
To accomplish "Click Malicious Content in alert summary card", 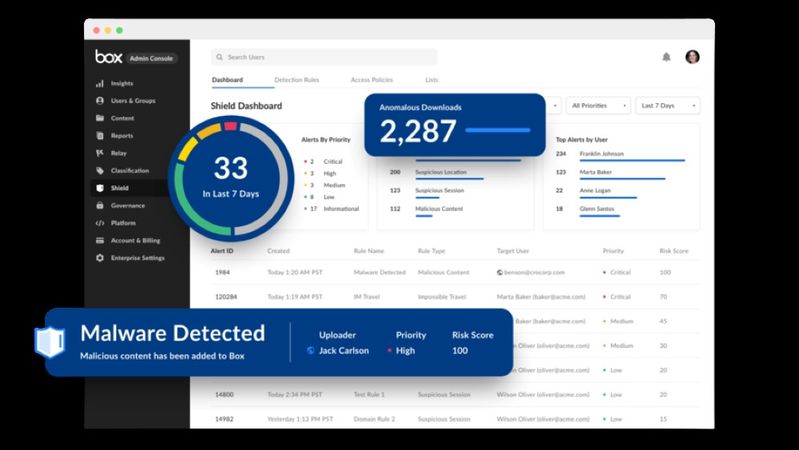I will click(439, 209).
